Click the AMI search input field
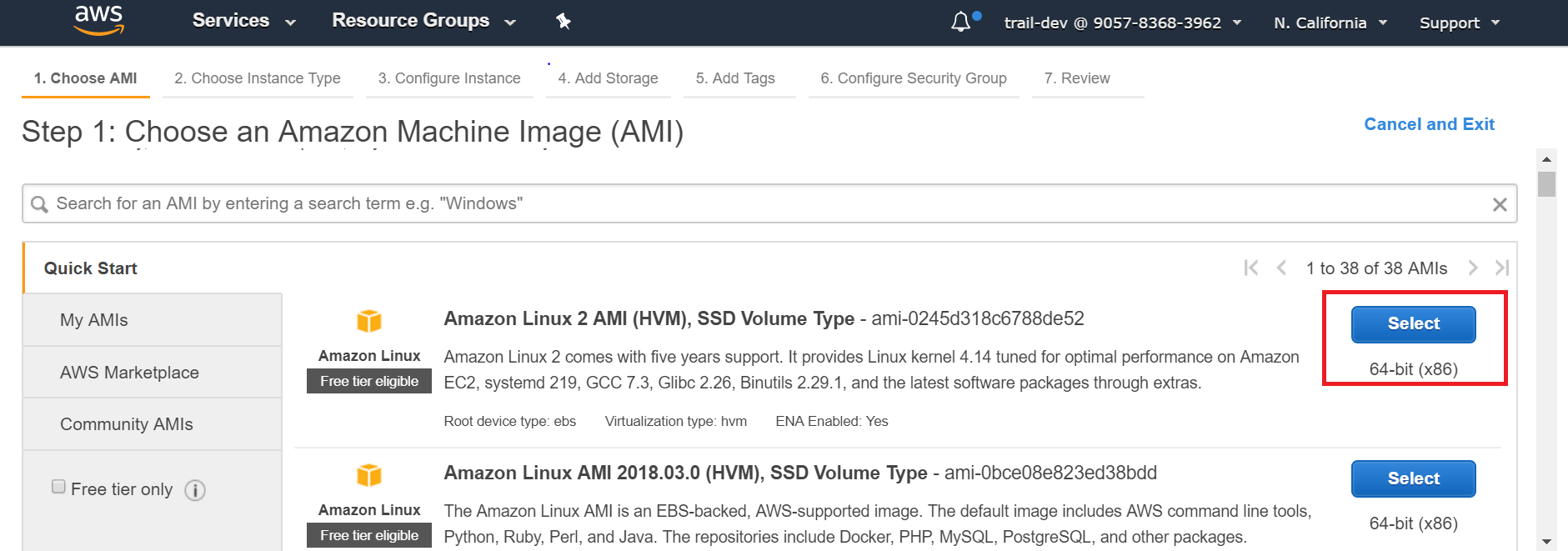 (x=750, y=204)
